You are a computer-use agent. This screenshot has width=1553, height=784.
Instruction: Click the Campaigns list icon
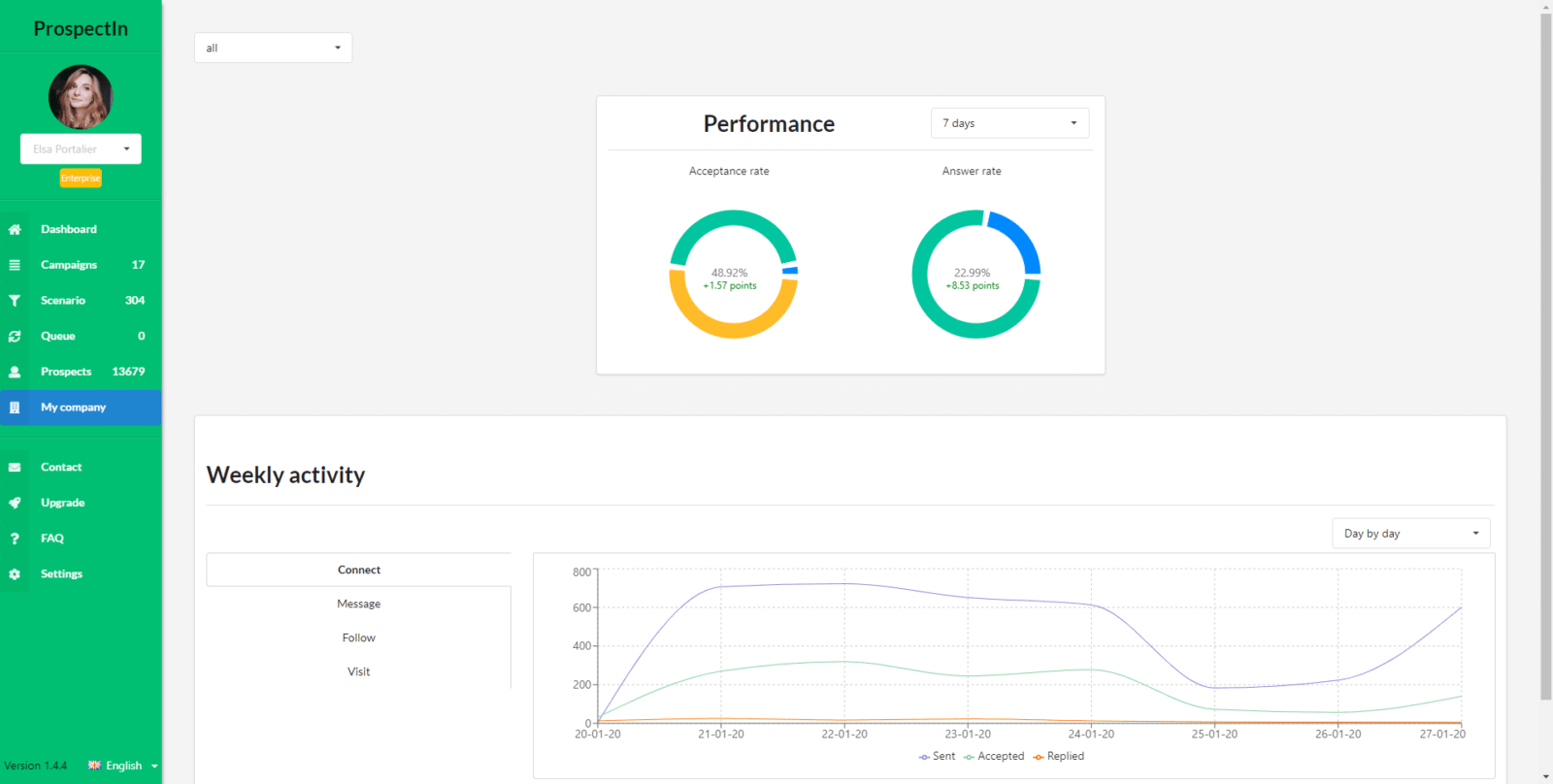(15, 265)
